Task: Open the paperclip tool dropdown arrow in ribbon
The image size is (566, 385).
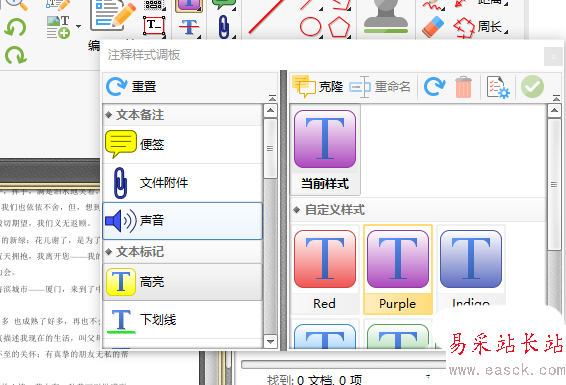Action: coord(234,36)
